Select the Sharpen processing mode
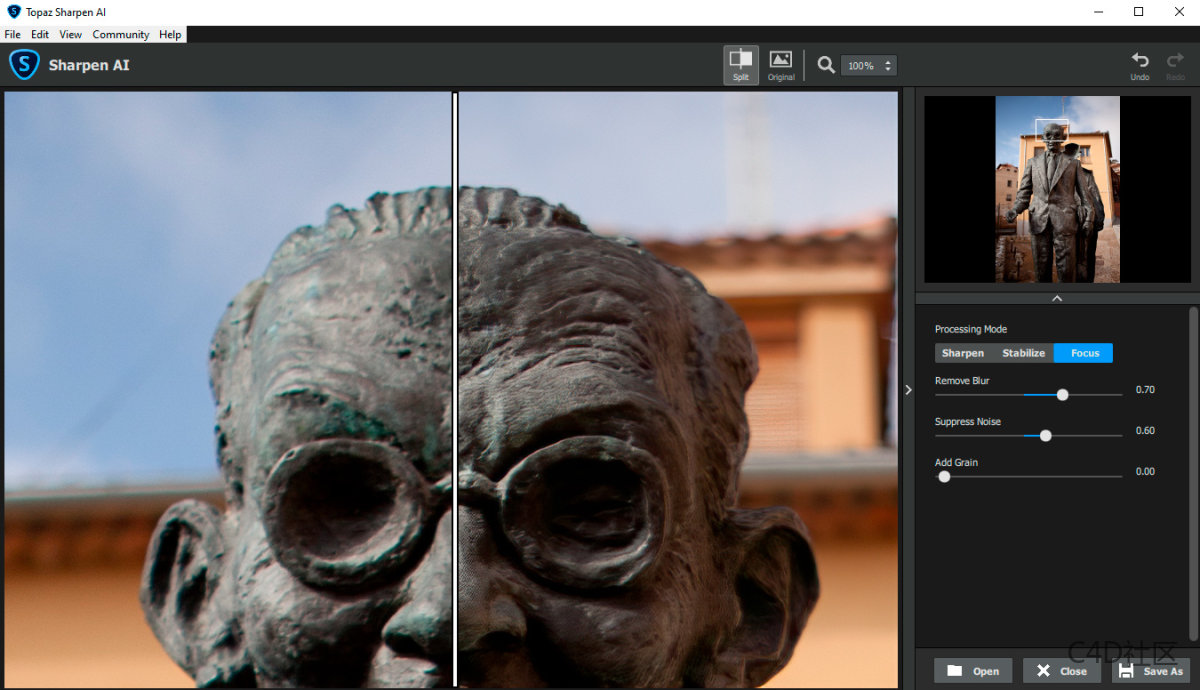Viewport: 1200px width, 690px height. point(962,352)
